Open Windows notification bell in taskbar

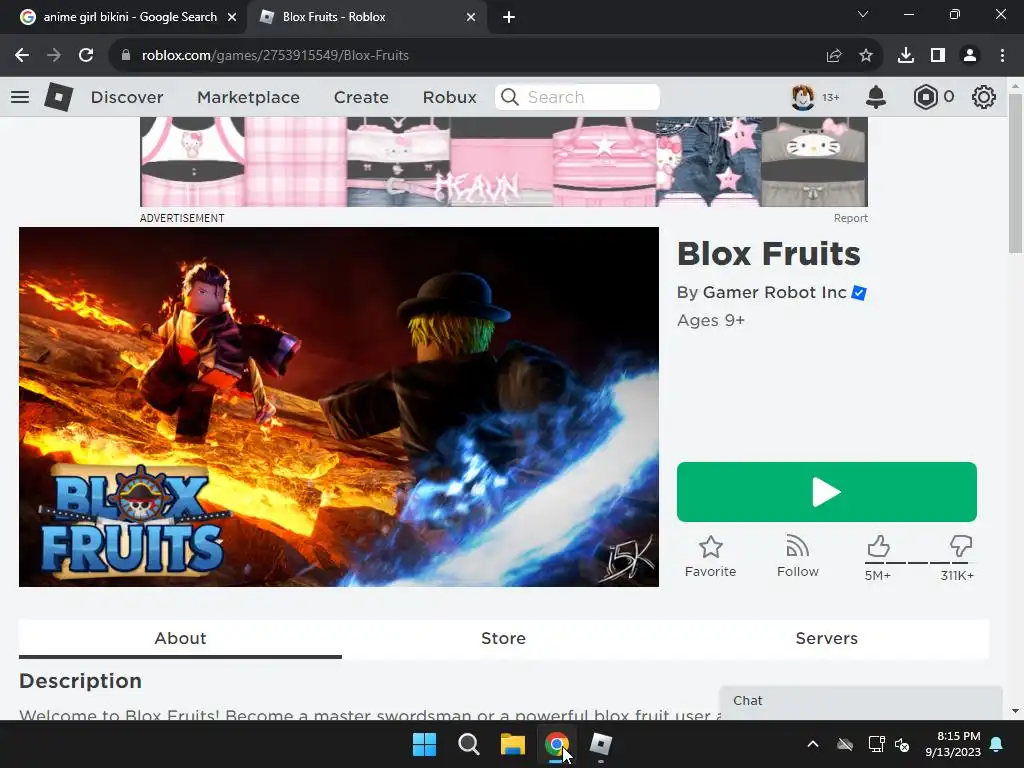click(997, 744)
